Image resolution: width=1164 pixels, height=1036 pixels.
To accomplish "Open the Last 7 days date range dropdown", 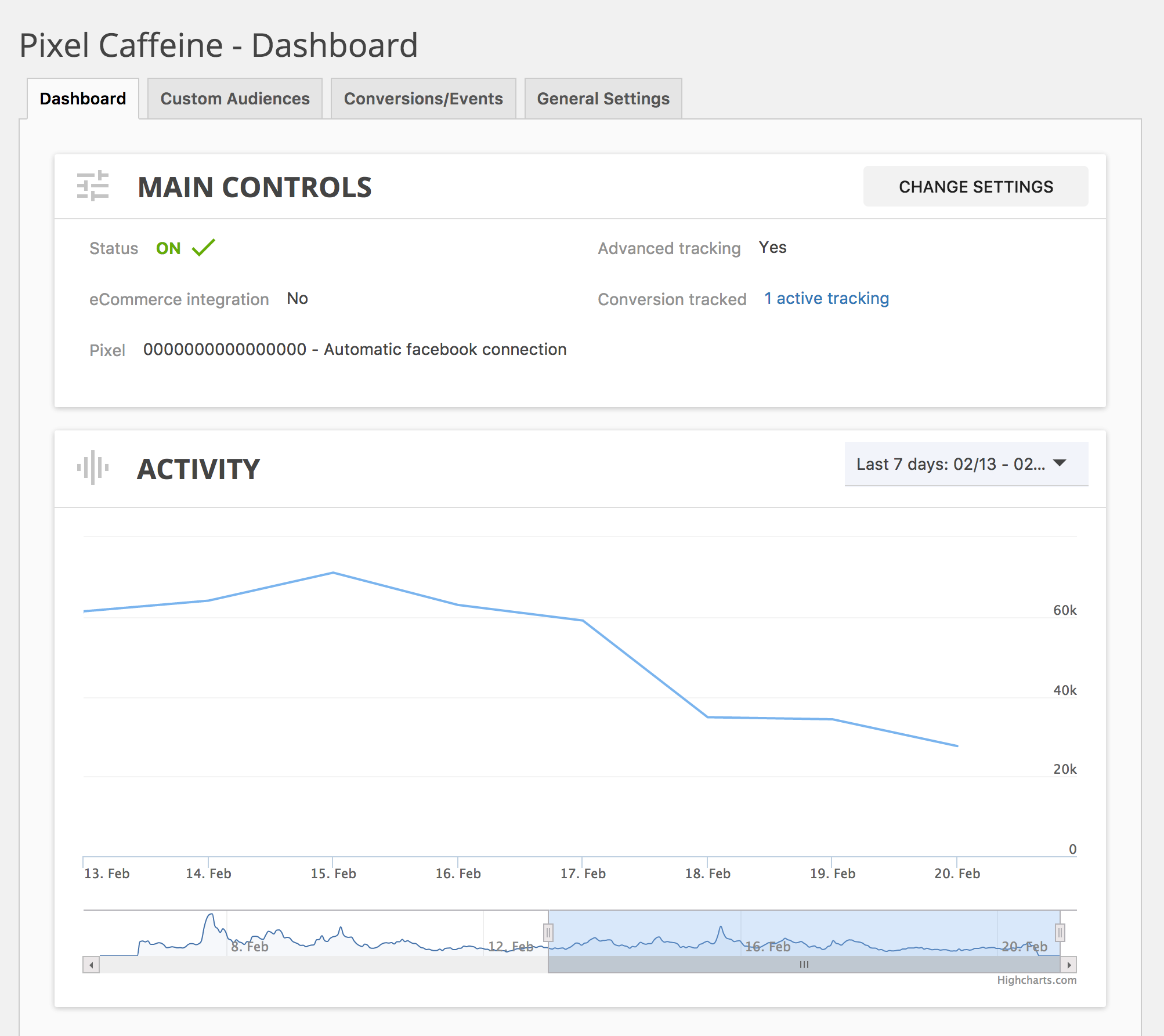I will [950, 464].
